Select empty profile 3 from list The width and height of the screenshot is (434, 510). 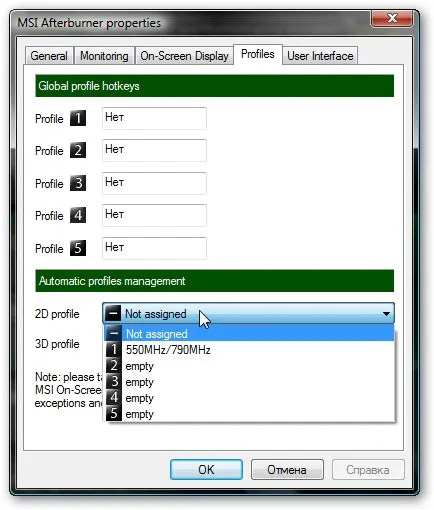click(249, 382)
